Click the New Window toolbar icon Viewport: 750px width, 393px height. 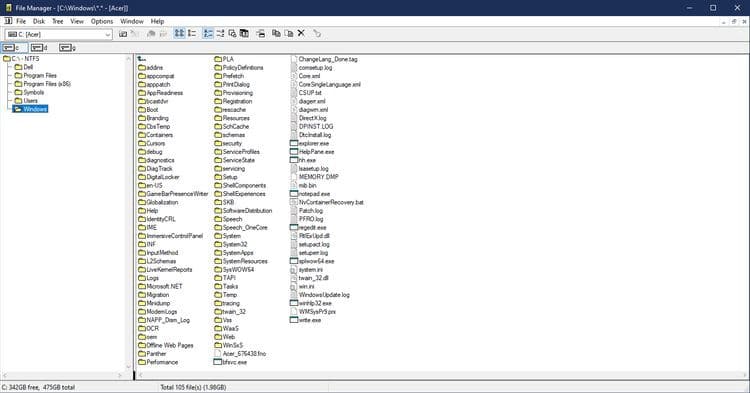click(x=260, y=33)
